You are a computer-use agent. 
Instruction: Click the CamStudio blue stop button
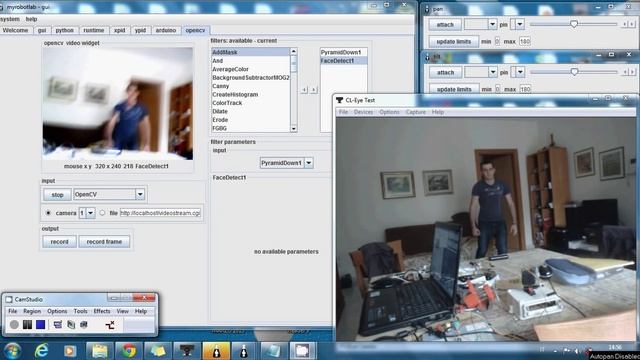tap(40, 324)
